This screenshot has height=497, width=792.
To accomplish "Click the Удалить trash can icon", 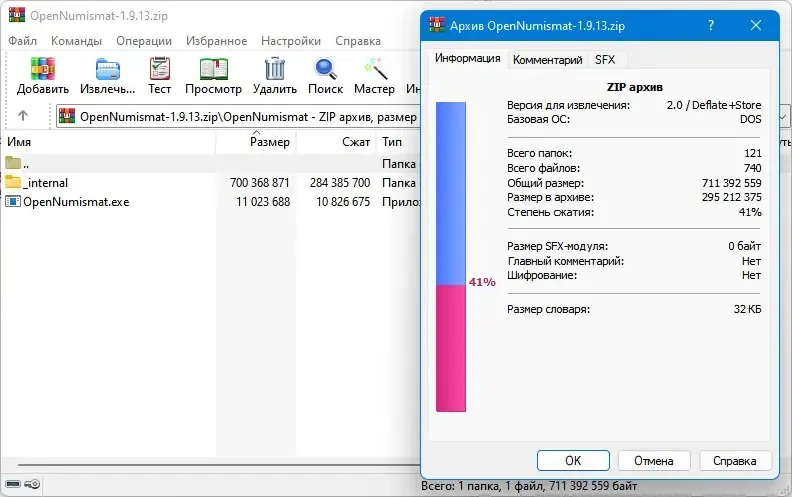I will [x=275, y=68].
